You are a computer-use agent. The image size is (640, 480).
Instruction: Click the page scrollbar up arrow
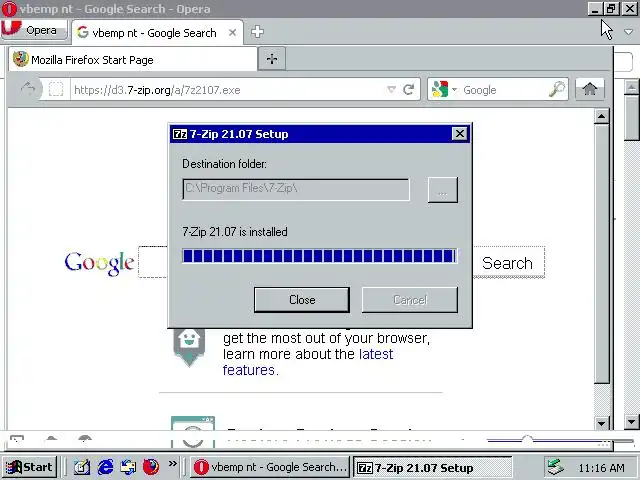point(601,116)
